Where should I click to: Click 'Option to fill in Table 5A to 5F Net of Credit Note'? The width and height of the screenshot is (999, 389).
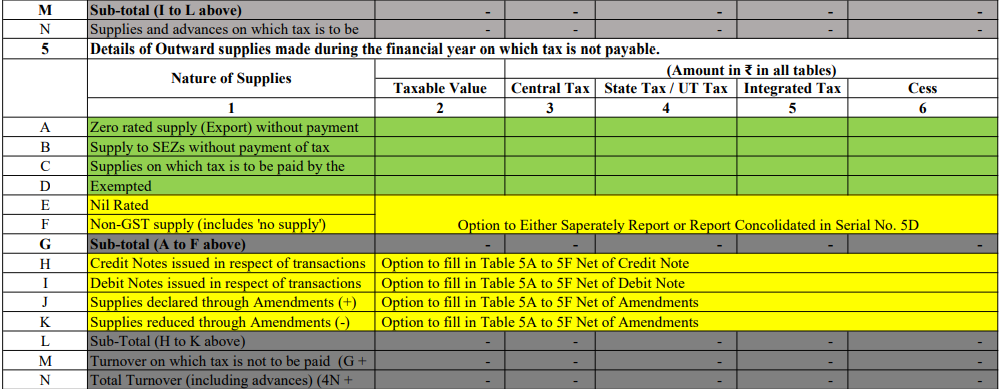[535, 264]
